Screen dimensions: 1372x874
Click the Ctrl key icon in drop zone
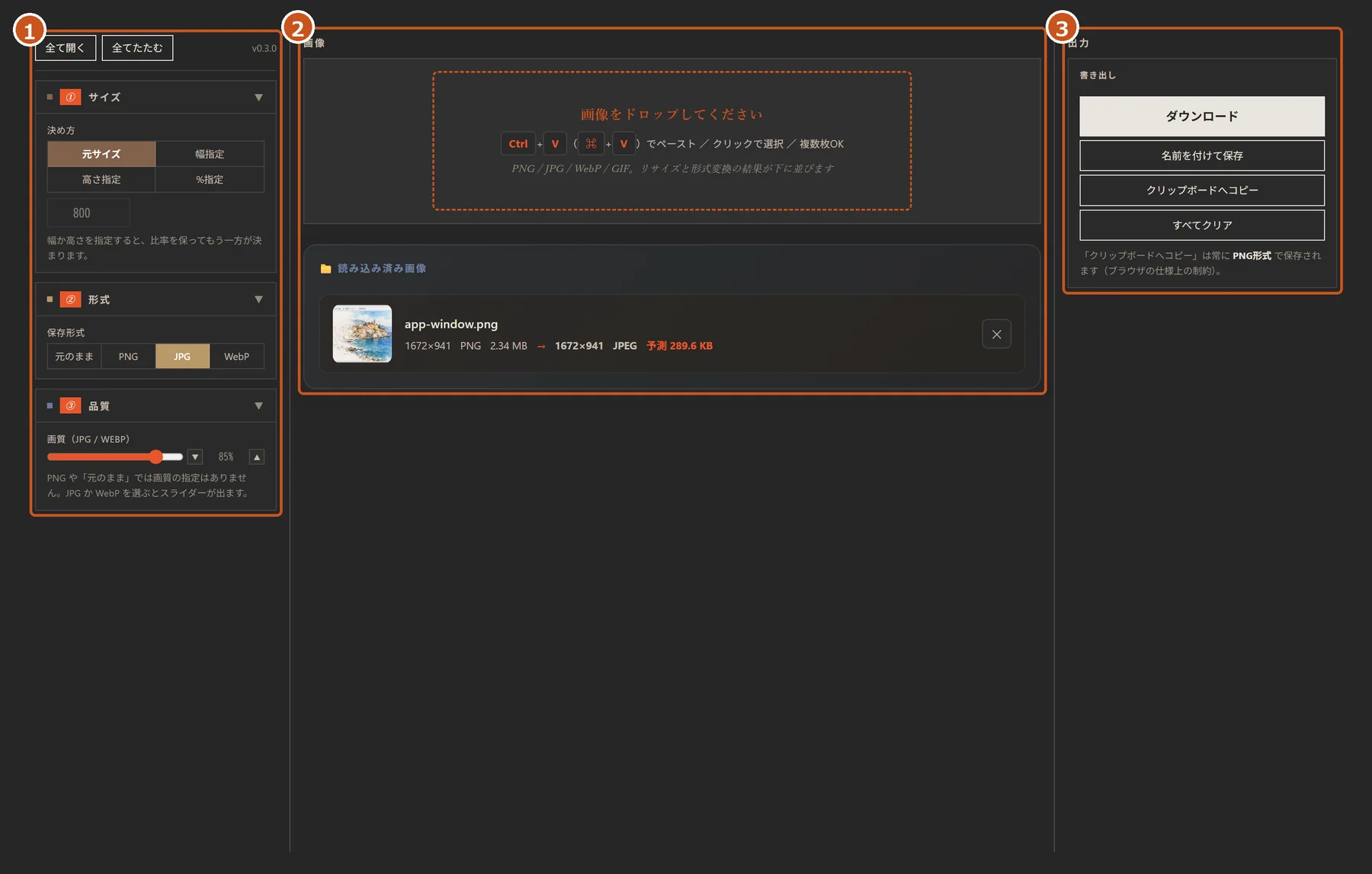tap(518, 143)
